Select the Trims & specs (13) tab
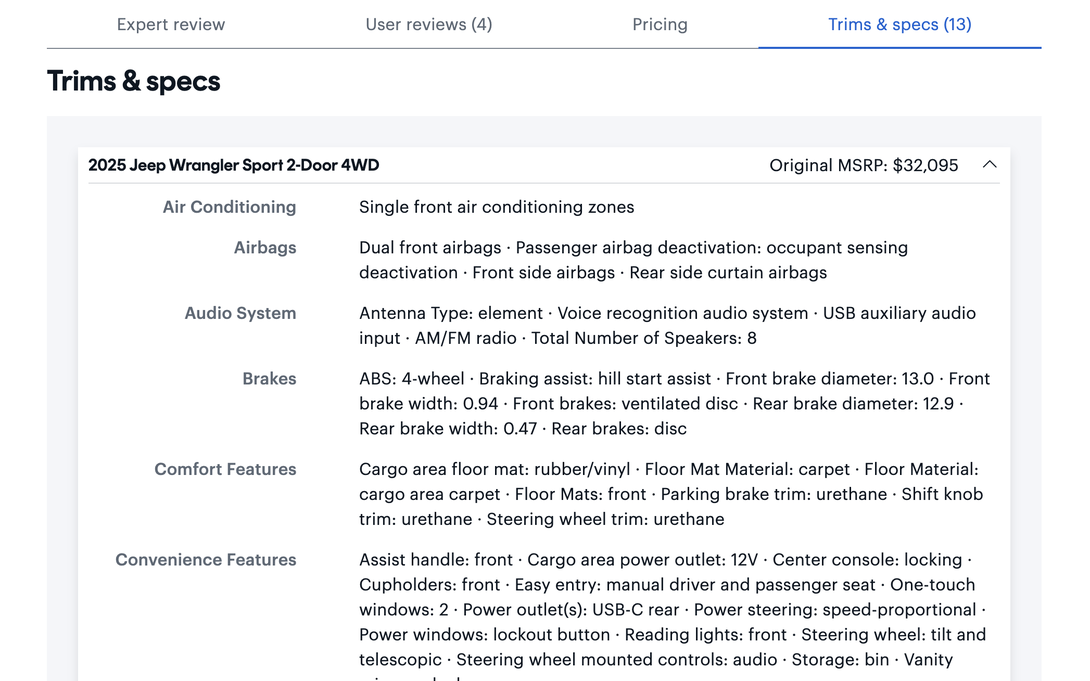The image size is (1090, 681). point(900,24)
